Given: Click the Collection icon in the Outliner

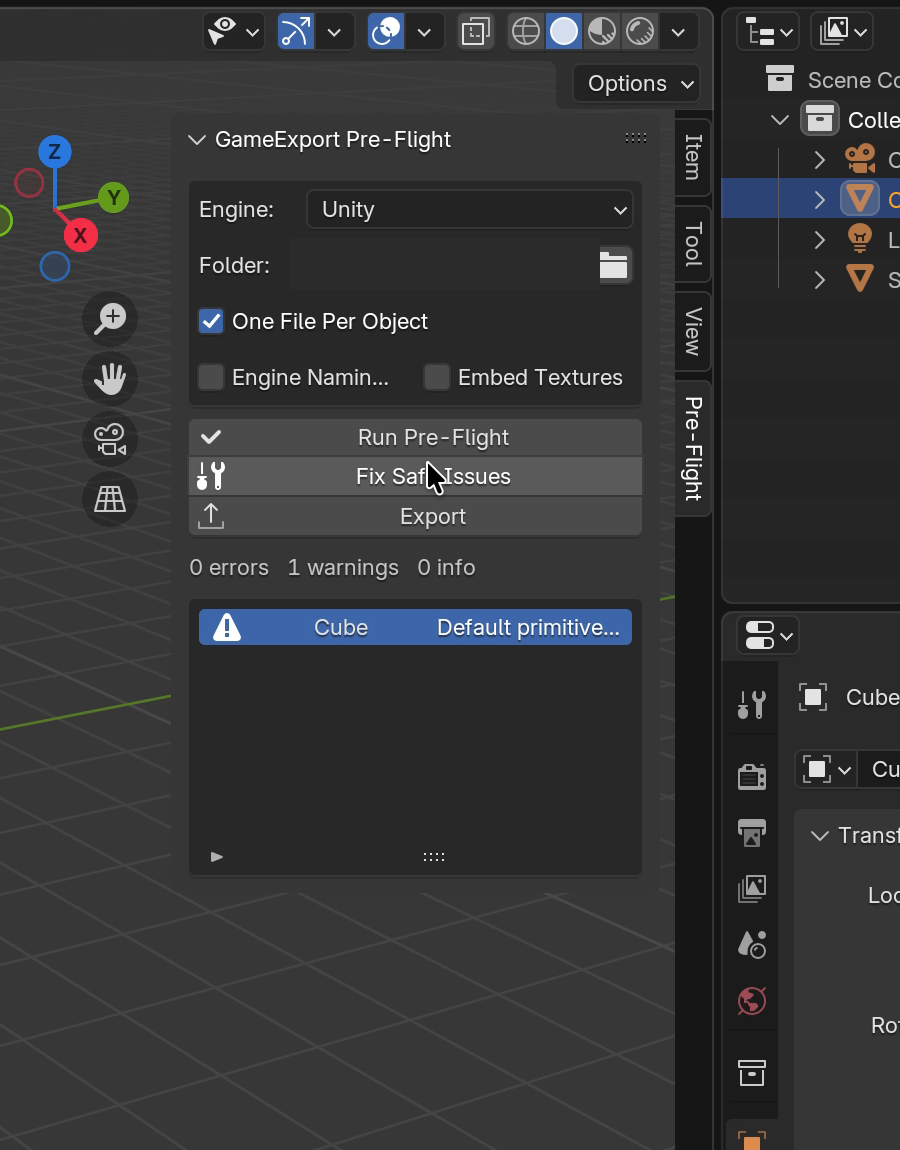Looking at the screenshot, I should tap(819, 119).
